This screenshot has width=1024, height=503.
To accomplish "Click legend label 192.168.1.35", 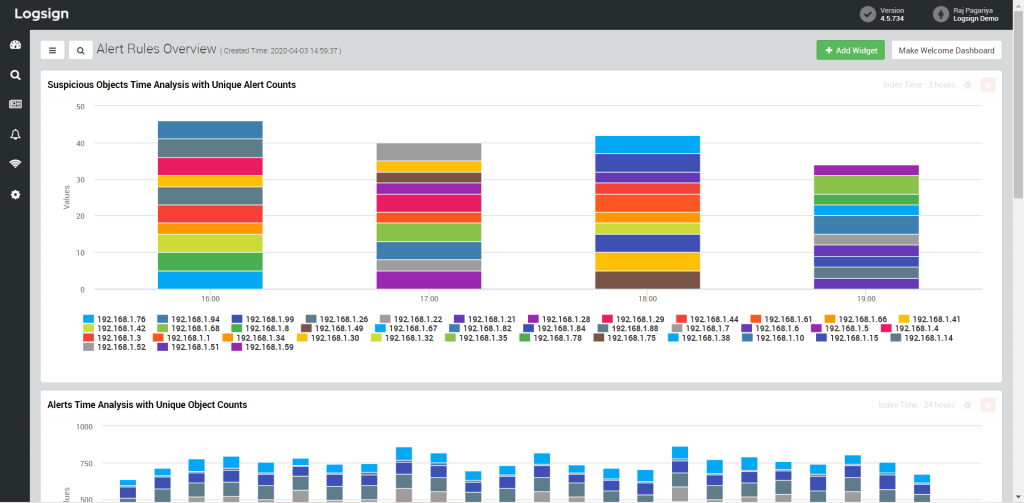I will (483, 338).
